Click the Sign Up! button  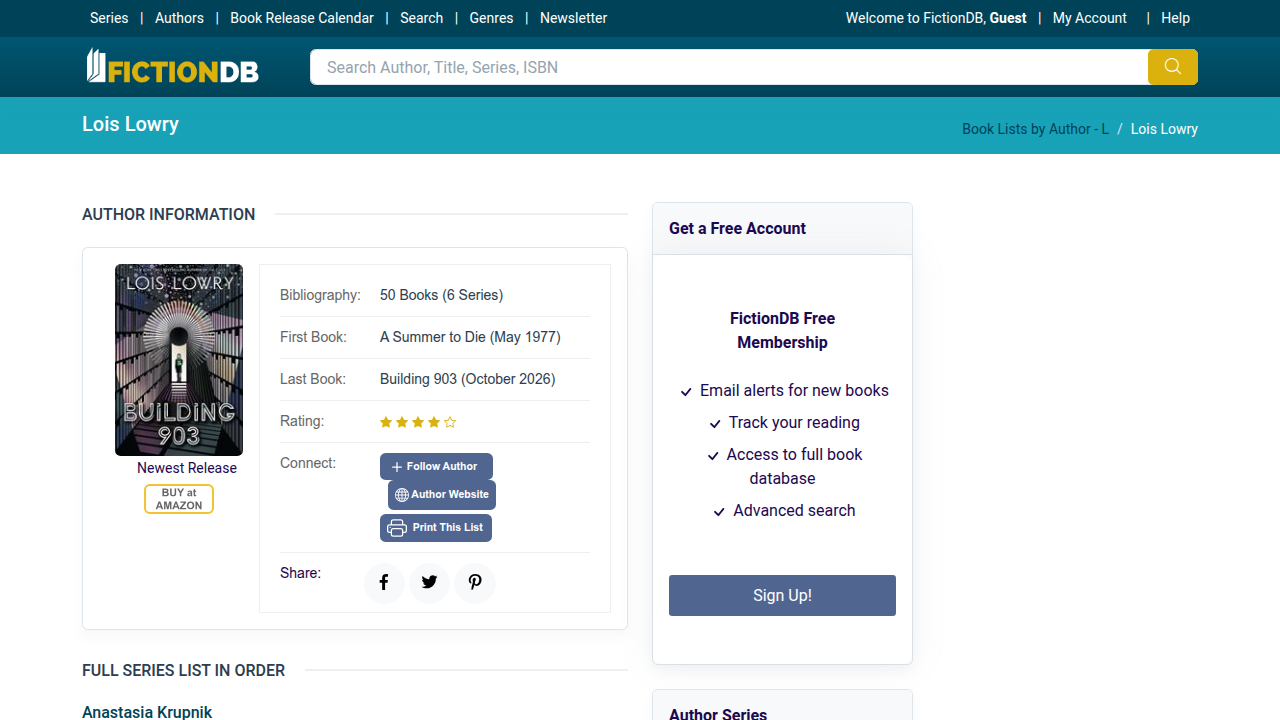[x=782, y=595]
